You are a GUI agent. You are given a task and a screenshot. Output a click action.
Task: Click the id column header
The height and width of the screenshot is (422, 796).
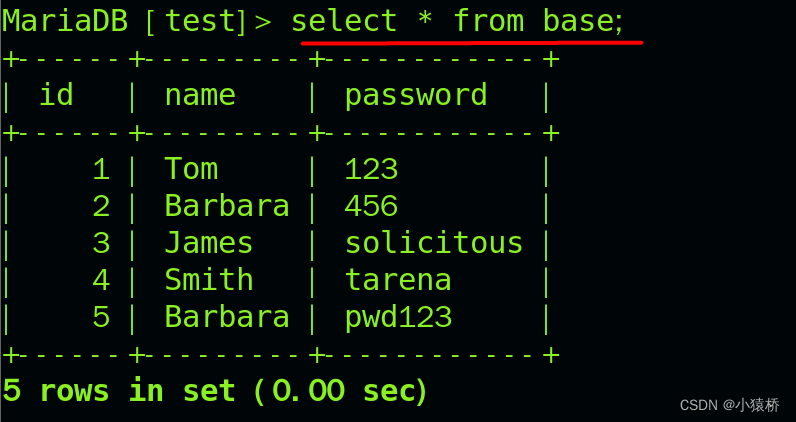pyautogui.click(x=56, y=94)
